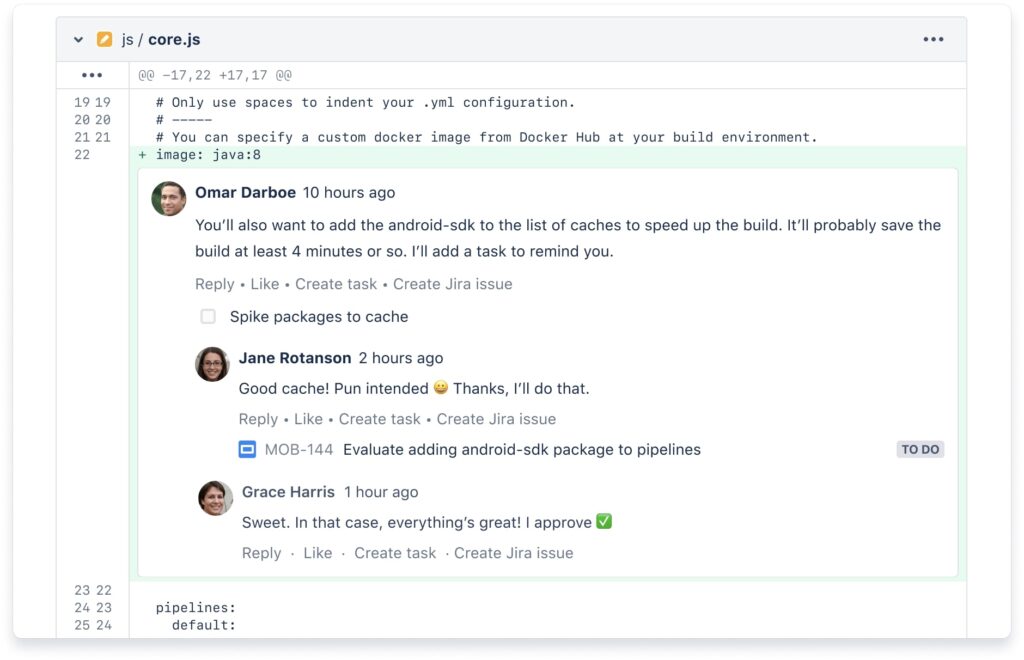
Task: Open the diff gutter ellipsis menu
Action: pyautogui.click(x=91, y=74)
